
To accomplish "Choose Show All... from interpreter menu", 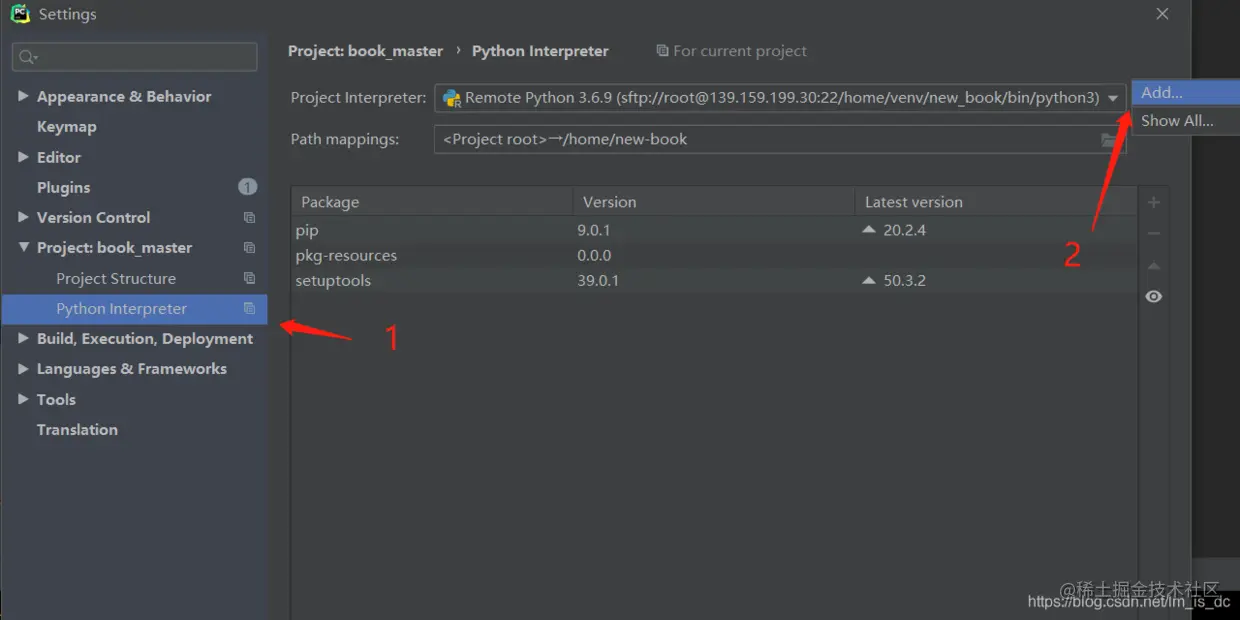I will (x=1186, y=121).
